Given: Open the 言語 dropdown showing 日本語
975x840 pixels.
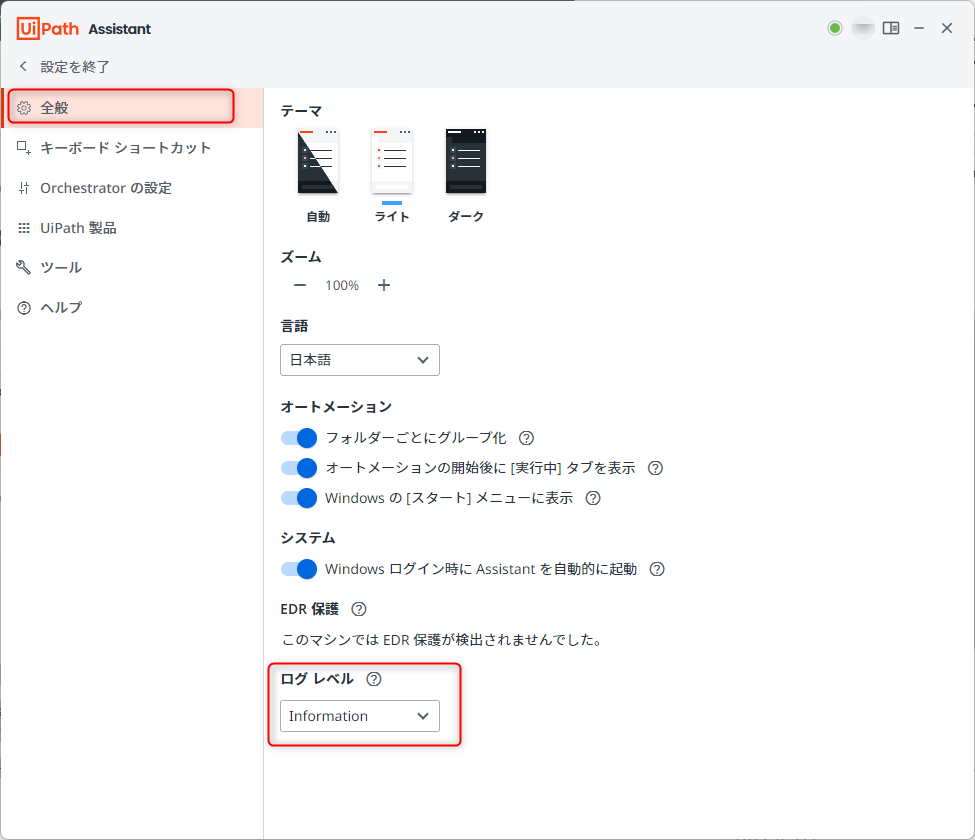Looking at the screenshot, I should (360, 360).
